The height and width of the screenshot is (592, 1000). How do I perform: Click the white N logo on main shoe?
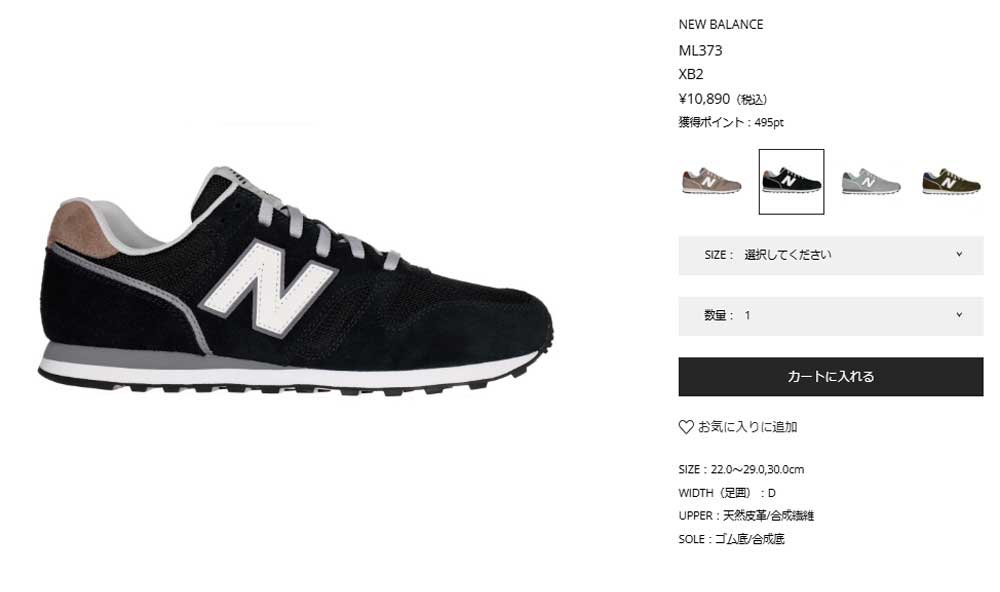point(268,287)
